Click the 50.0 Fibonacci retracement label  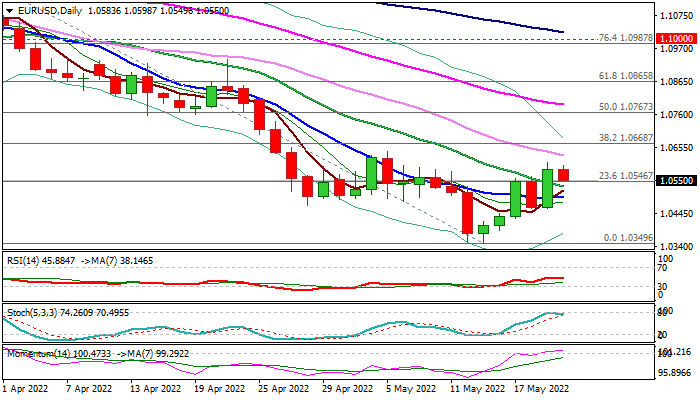[x=627, y=107]
